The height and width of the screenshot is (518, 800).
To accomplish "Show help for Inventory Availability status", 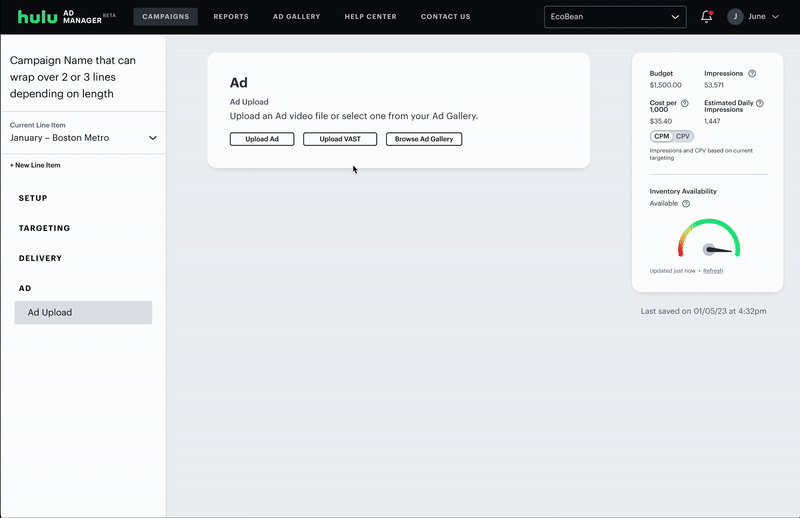I will 686,204.
